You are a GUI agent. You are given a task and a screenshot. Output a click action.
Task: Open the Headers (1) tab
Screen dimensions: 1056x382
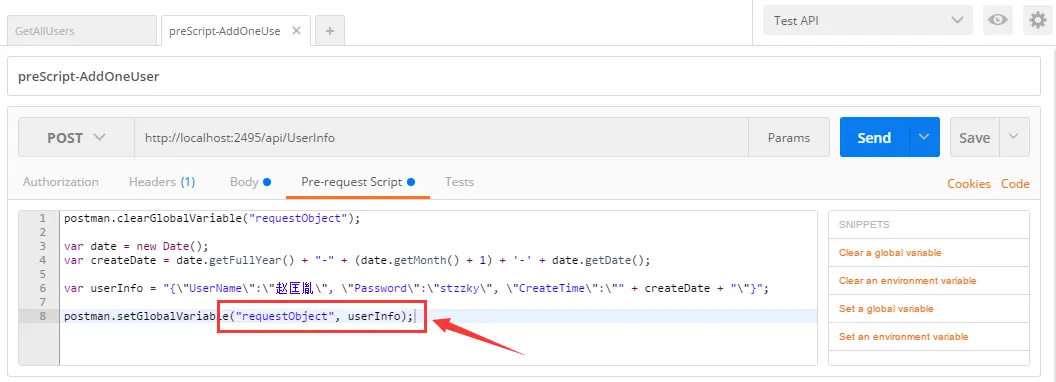[162, 182]
